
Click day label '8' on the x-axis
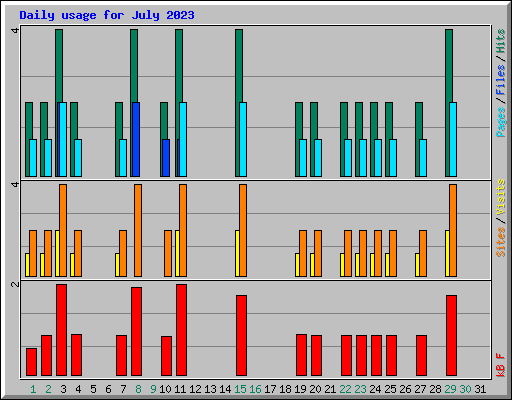coord(138,389)
